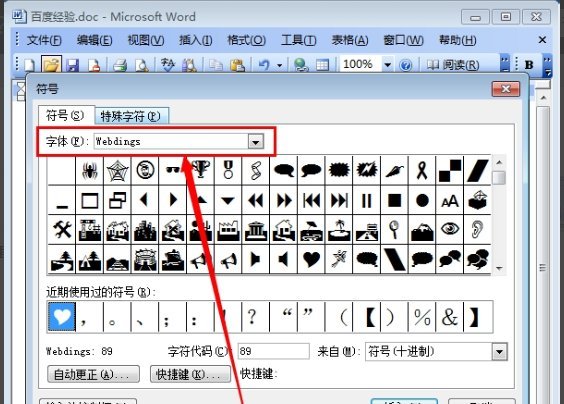The height and width of the screenshot is (404, 564).
Task: Select the spider web symbol
Action: [118, 170]
